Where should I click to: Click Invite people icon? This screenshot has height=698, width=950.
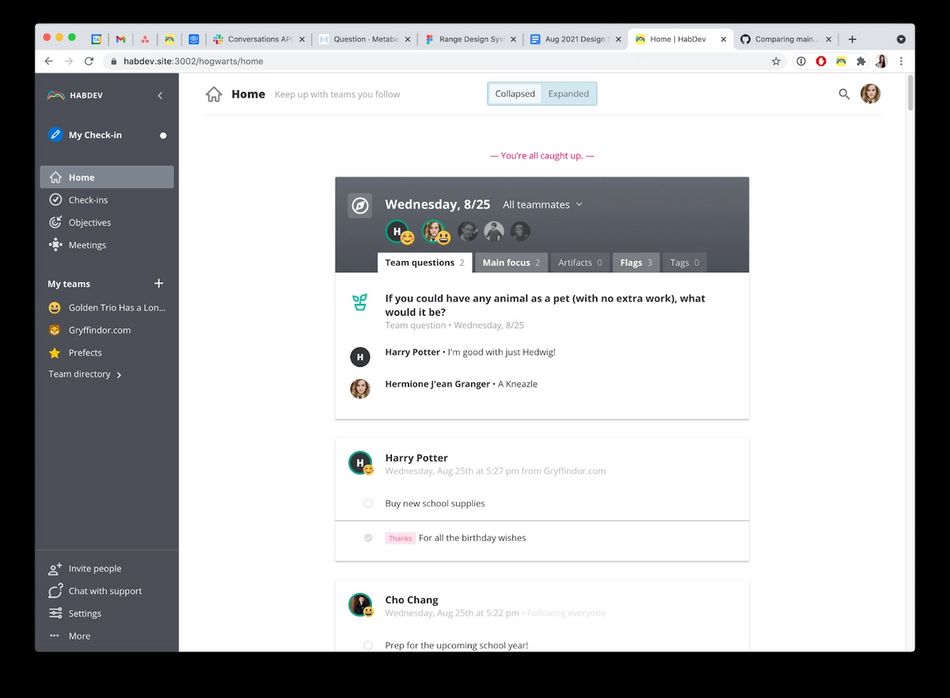click(55, 568)
